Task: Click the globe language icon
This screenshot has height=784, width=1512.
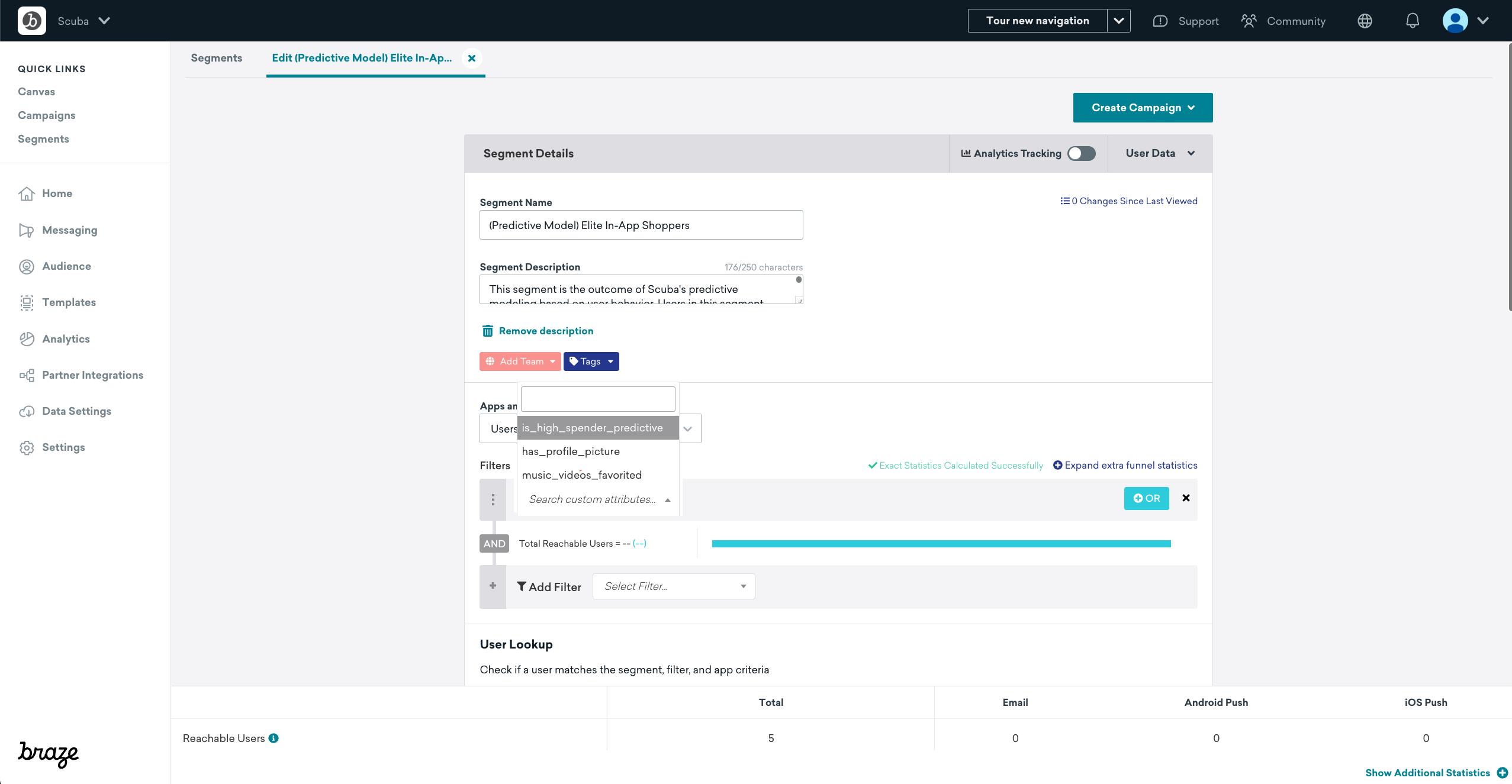Action: (x=1365, y=21)
